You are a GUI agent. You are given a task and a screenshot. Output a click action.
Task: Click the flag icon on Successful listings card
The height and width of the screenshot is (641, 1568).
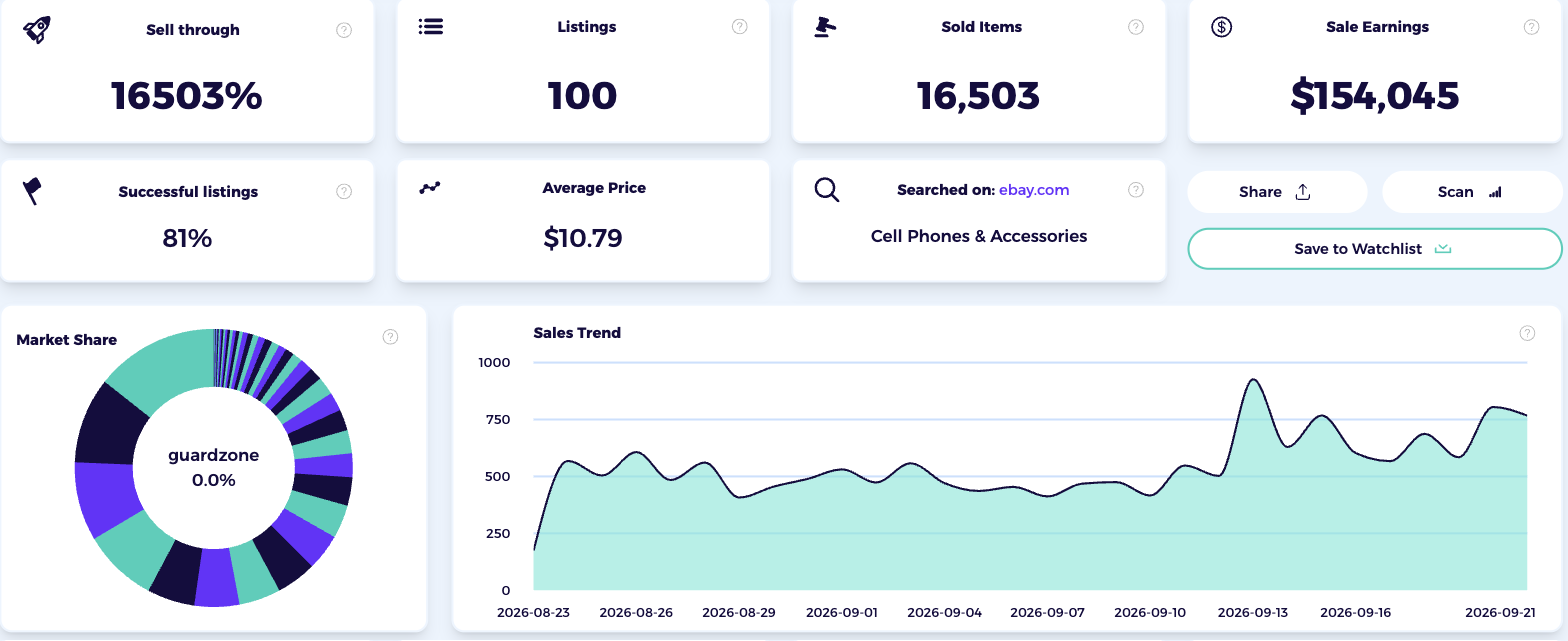point(33,190)
